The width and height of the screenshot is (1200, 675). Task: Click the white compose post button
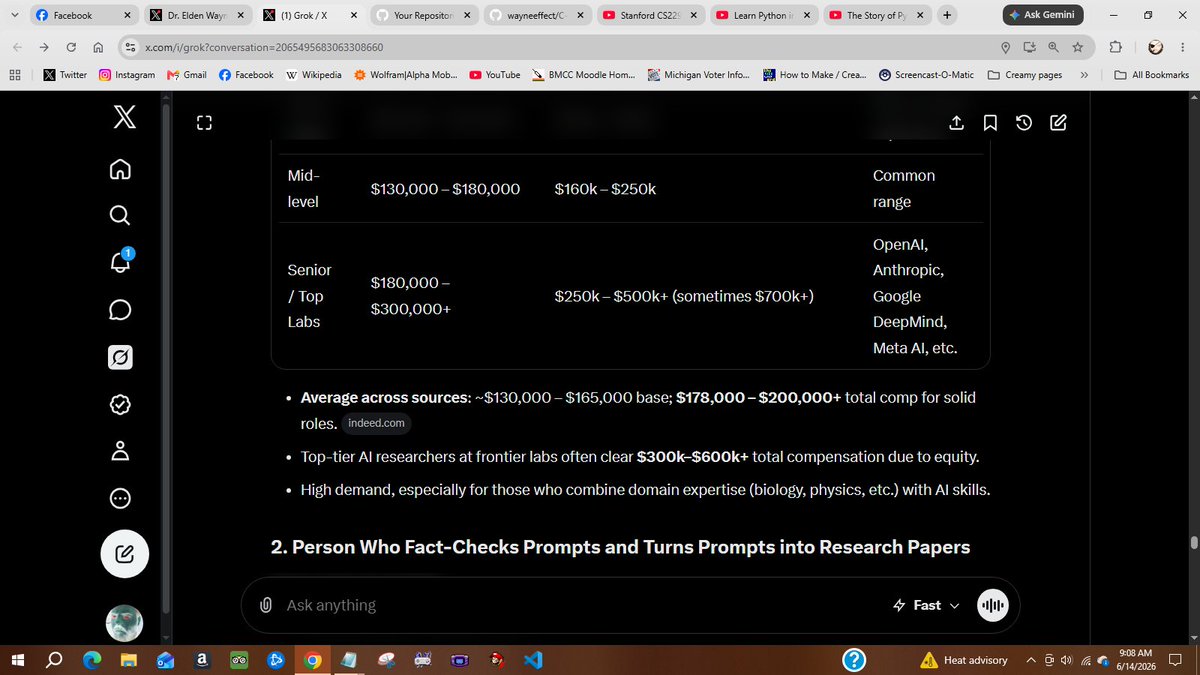tap(125, 553)
